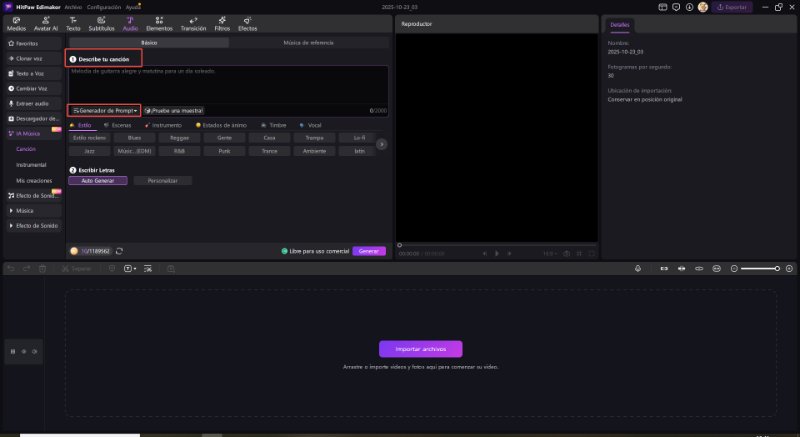800x437 pixels.
Task: Open the Efectos panel
Action: (247, 24)
